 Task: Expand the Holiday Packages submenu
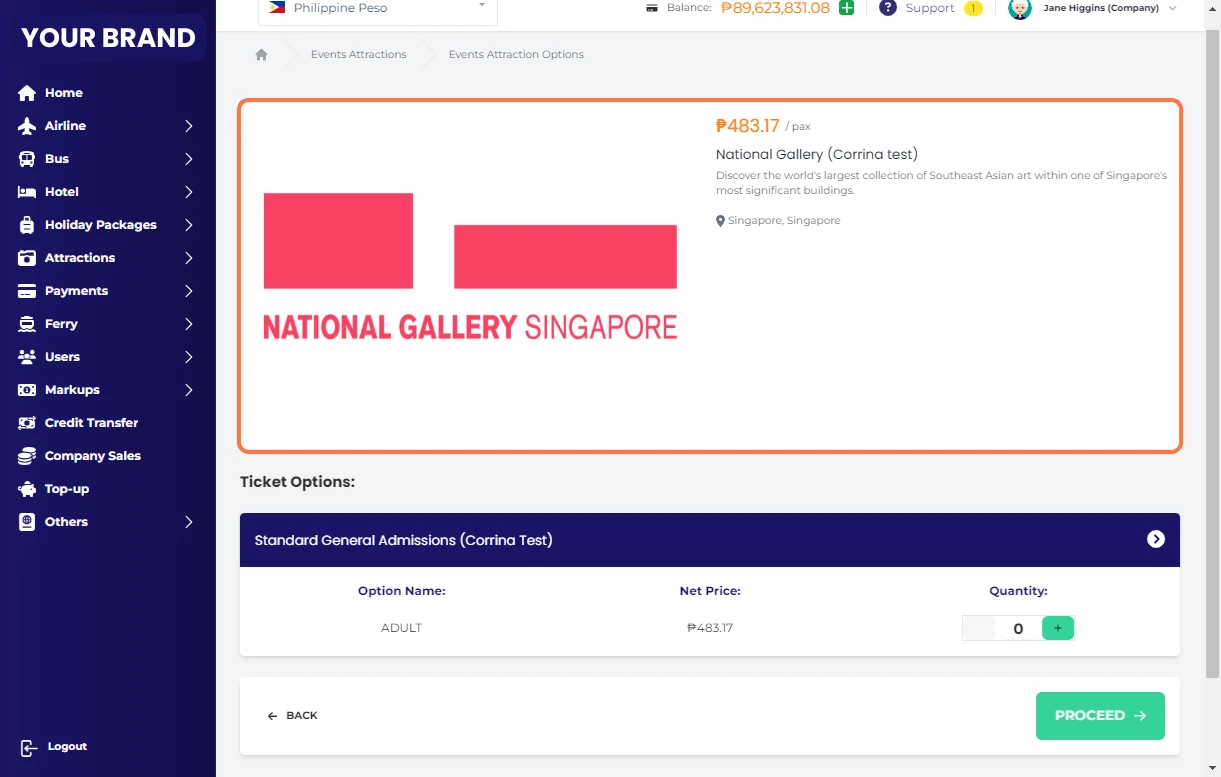coord(188,225)
